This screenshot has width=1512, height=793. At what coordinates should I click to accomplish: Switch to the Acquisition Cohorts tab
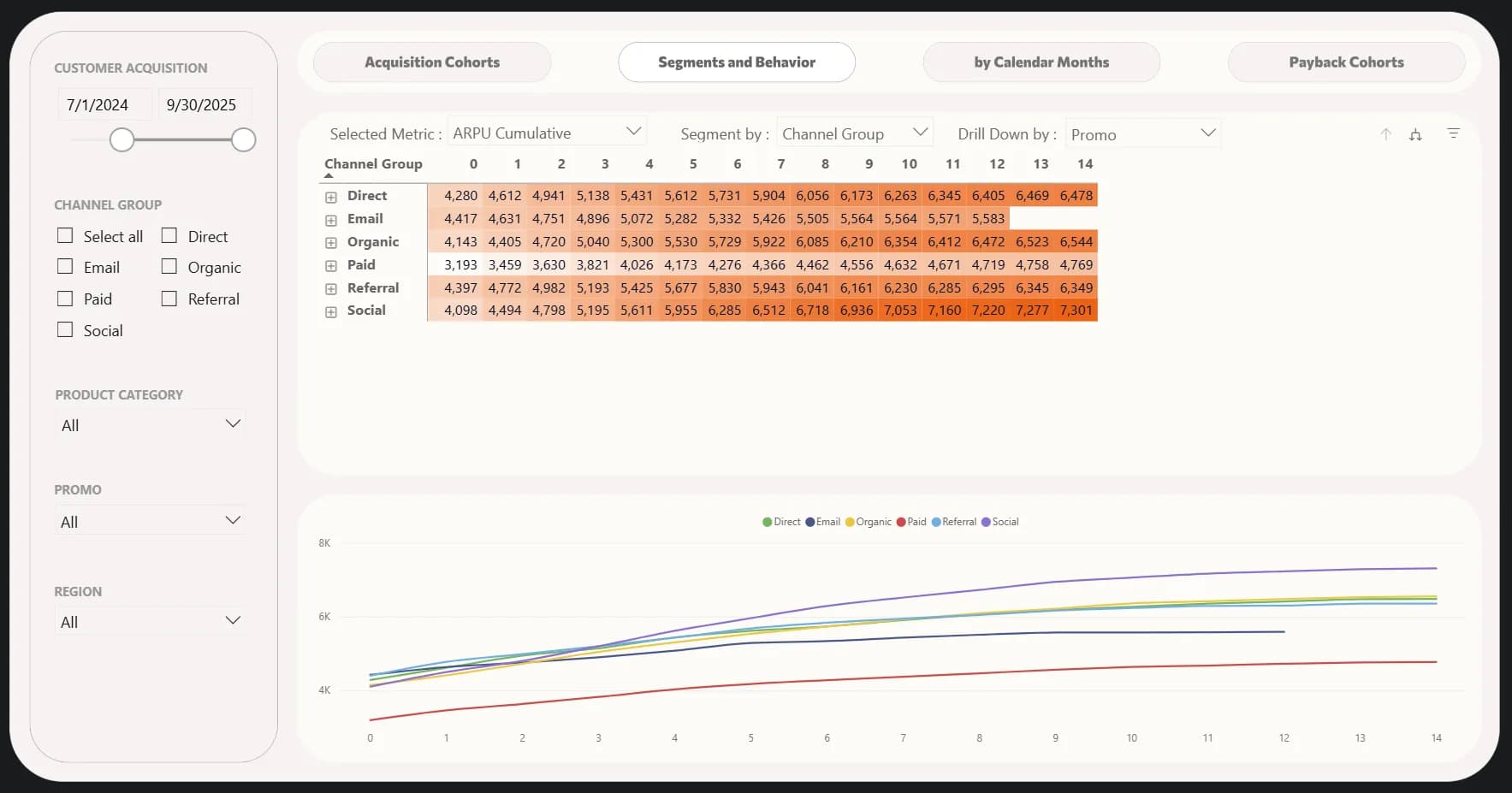[x=432, y=62]
